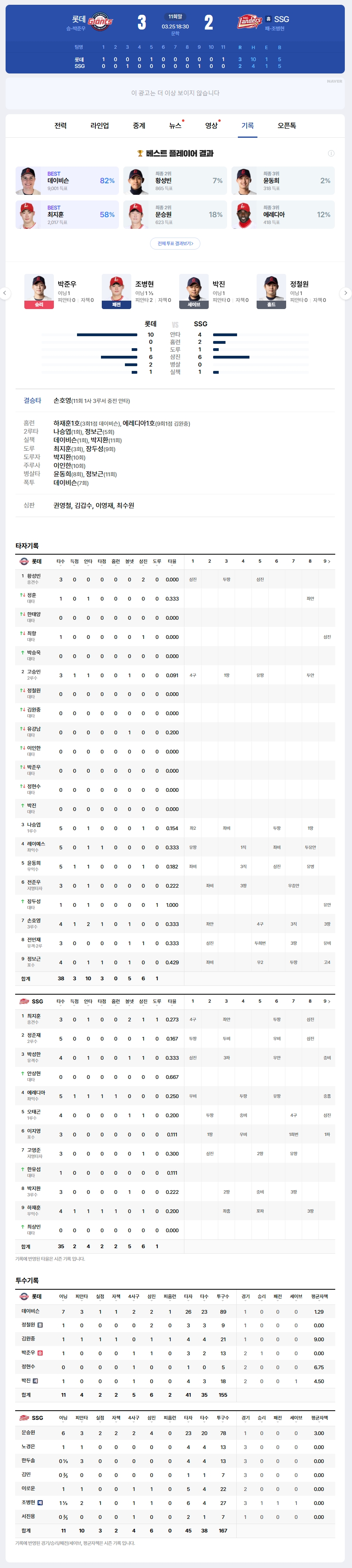Switch to the 라인업 tab

[100, 125]
